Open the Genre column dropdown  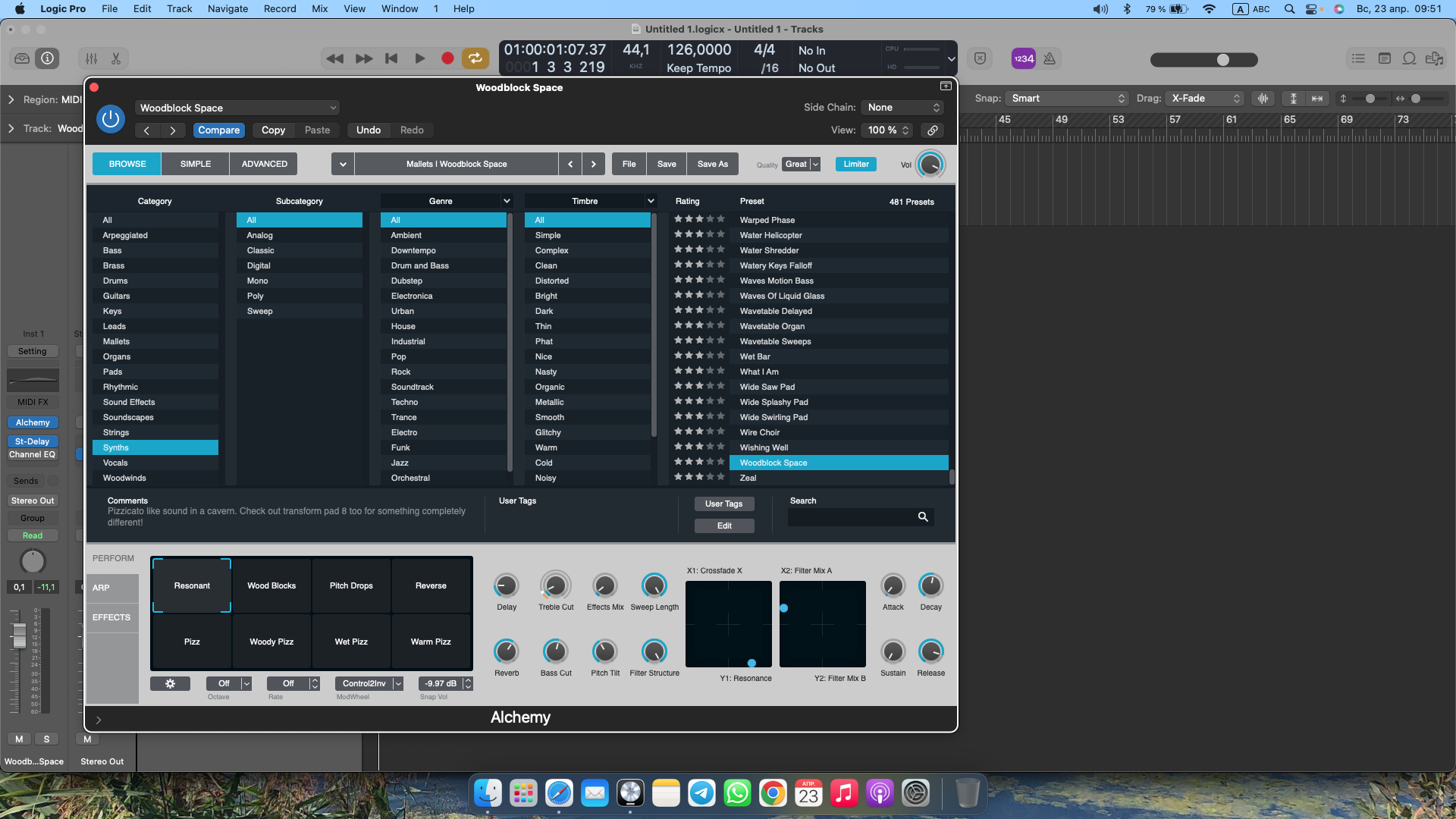(506, 201)
